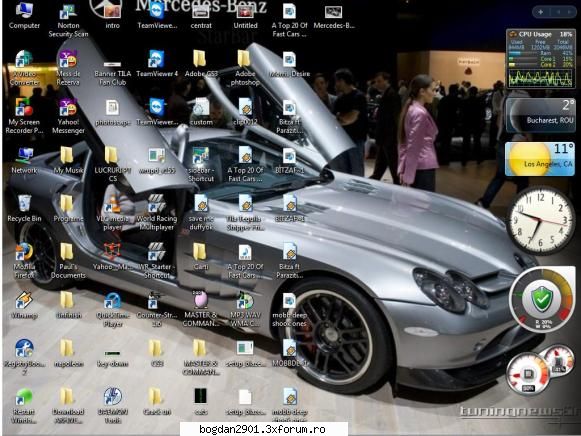Launch RegistryBoo... shortcut

click(24, 357)
